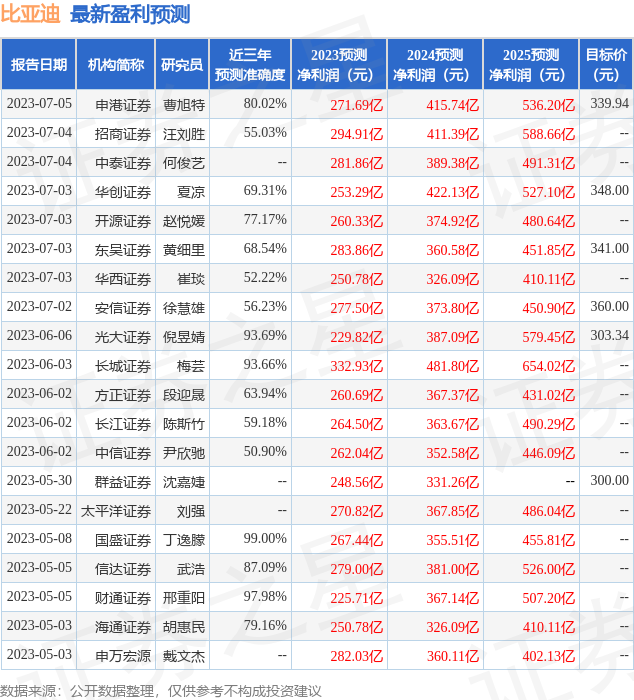
Task: Click the 报告日期 column header
Action: 39,65
